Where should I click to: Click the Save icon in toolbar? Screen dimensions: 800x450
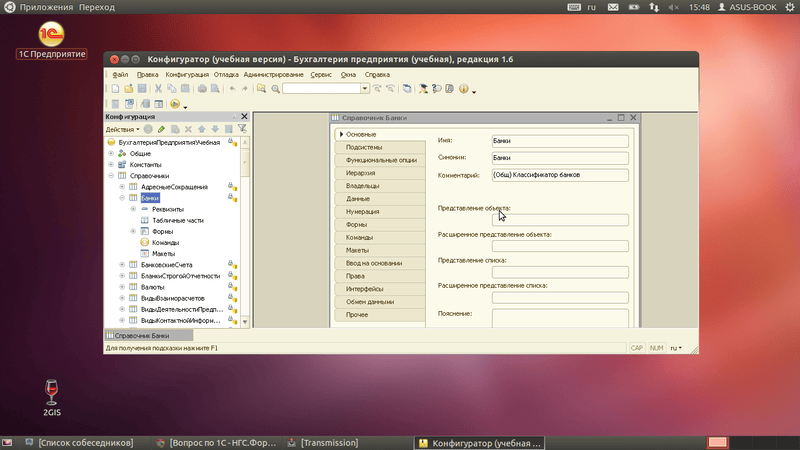click(142, 89)
